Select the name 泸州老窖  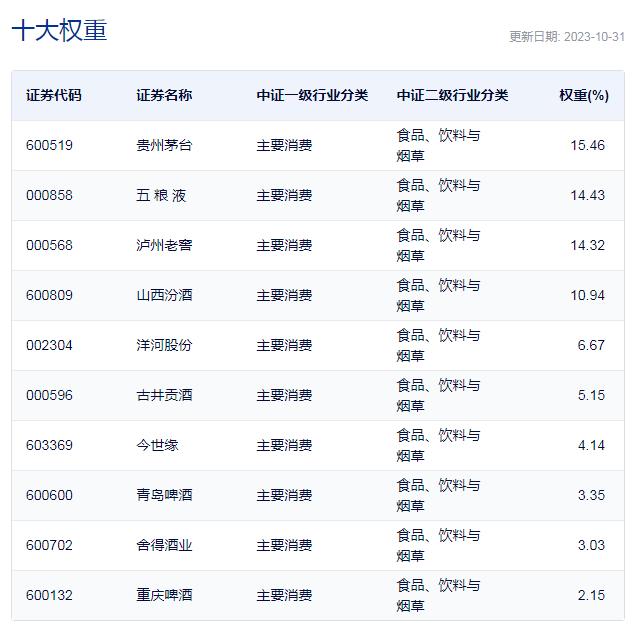tap(164, 245)
